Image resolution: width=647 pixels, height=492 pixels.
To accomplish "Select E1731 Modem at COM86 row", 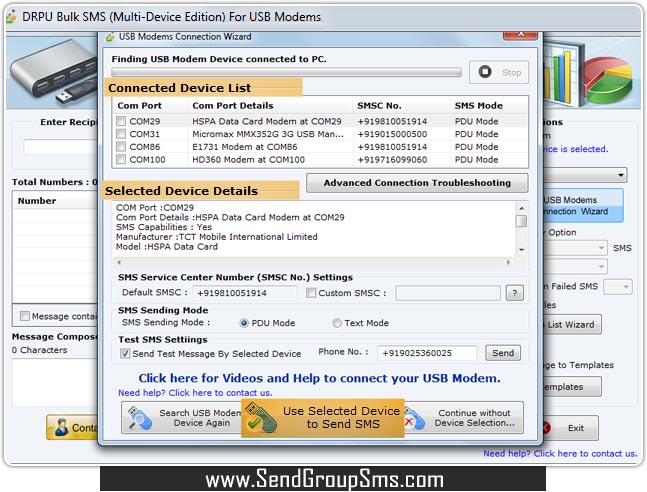I will (320, 147).
